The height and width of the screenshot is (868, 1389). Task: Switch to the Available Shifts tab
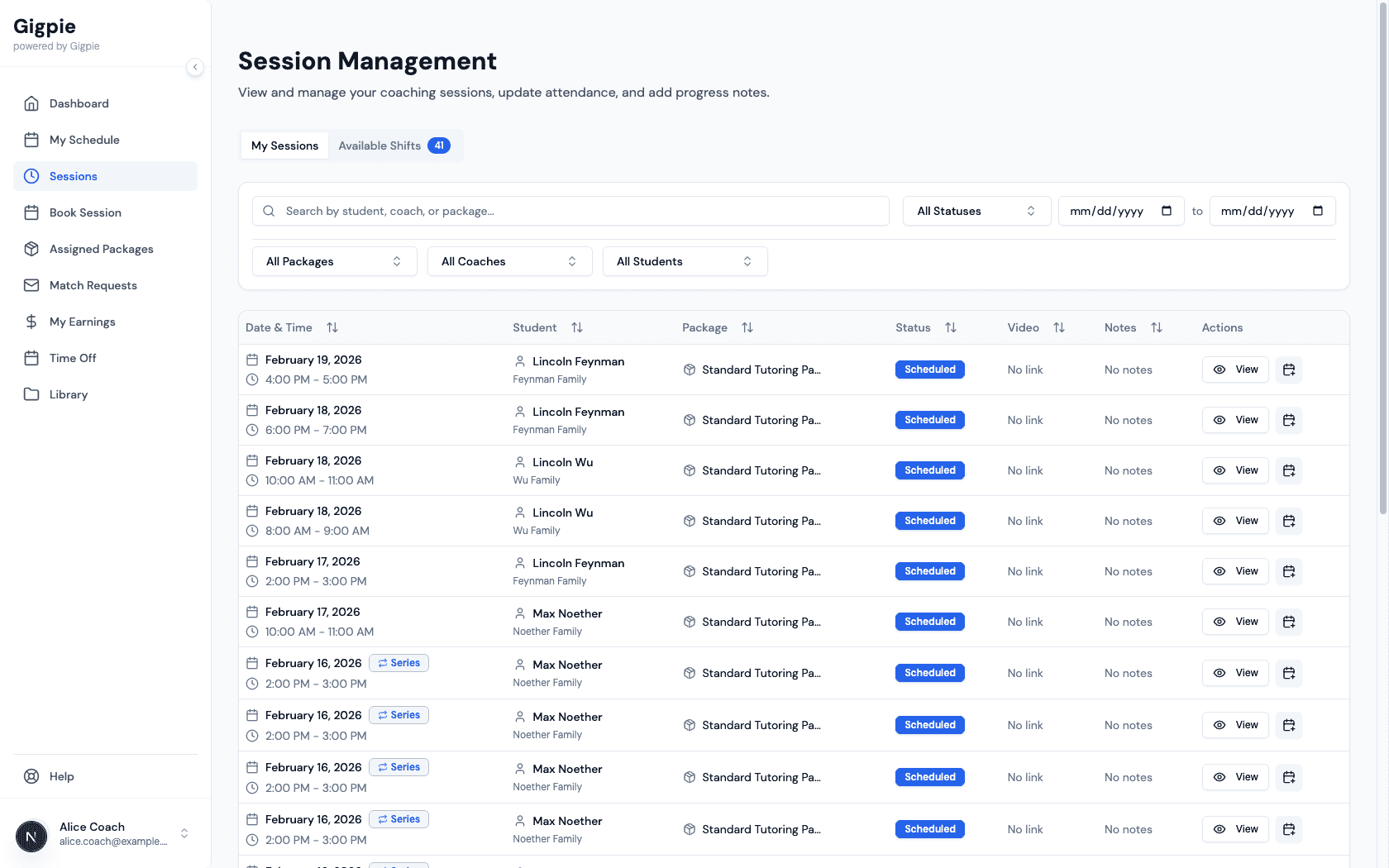pos(394,145)
